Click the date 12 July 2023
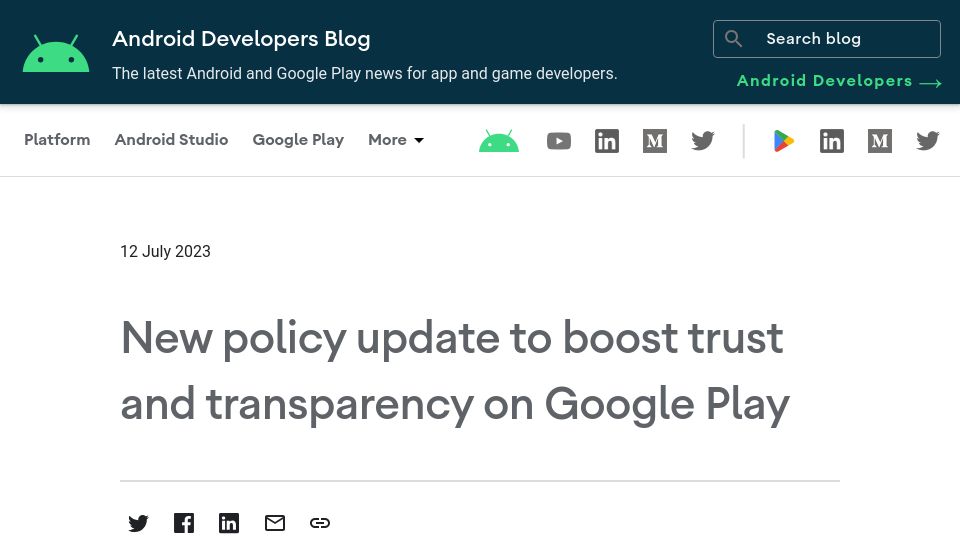Image resolution: width=960 pixels, height=540 pixels. tap(165, 252)
